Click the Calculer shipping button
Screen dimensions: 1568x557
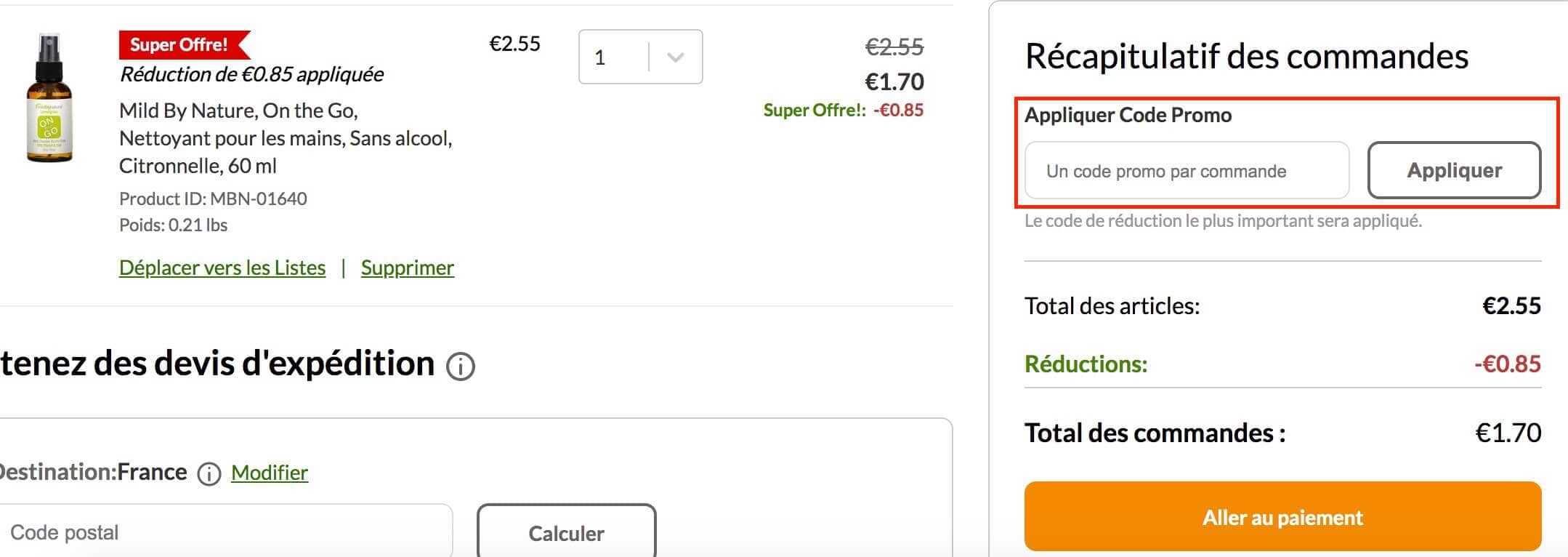[566, 532]
